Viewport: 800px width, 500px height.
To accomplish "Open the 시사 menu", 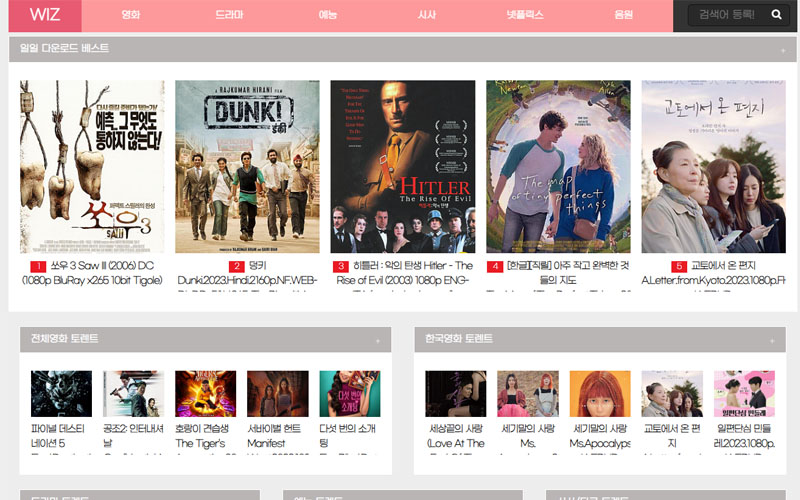I will 427,15.
